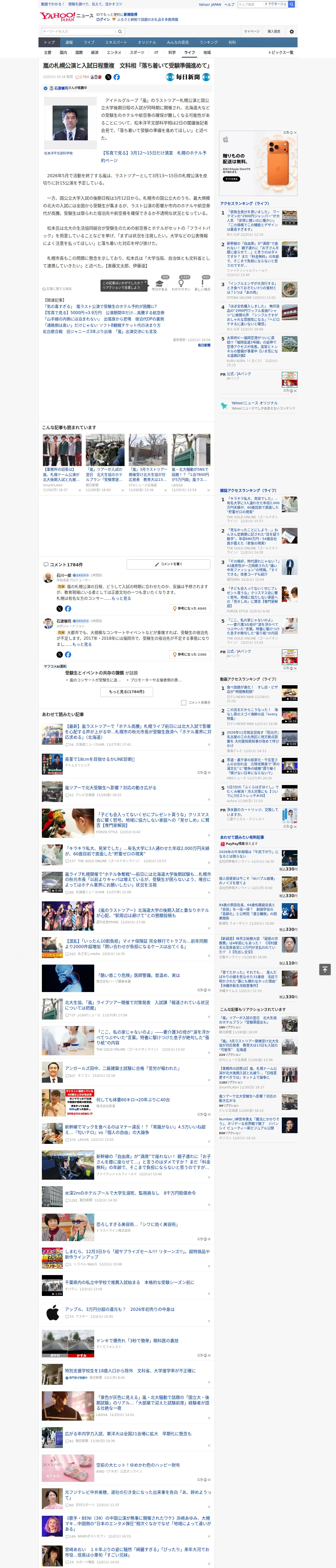The width and height of the screenshot is (336, 1568).
Task: Click the 記事に関する報告 report icon link
Action: point(57,289)
